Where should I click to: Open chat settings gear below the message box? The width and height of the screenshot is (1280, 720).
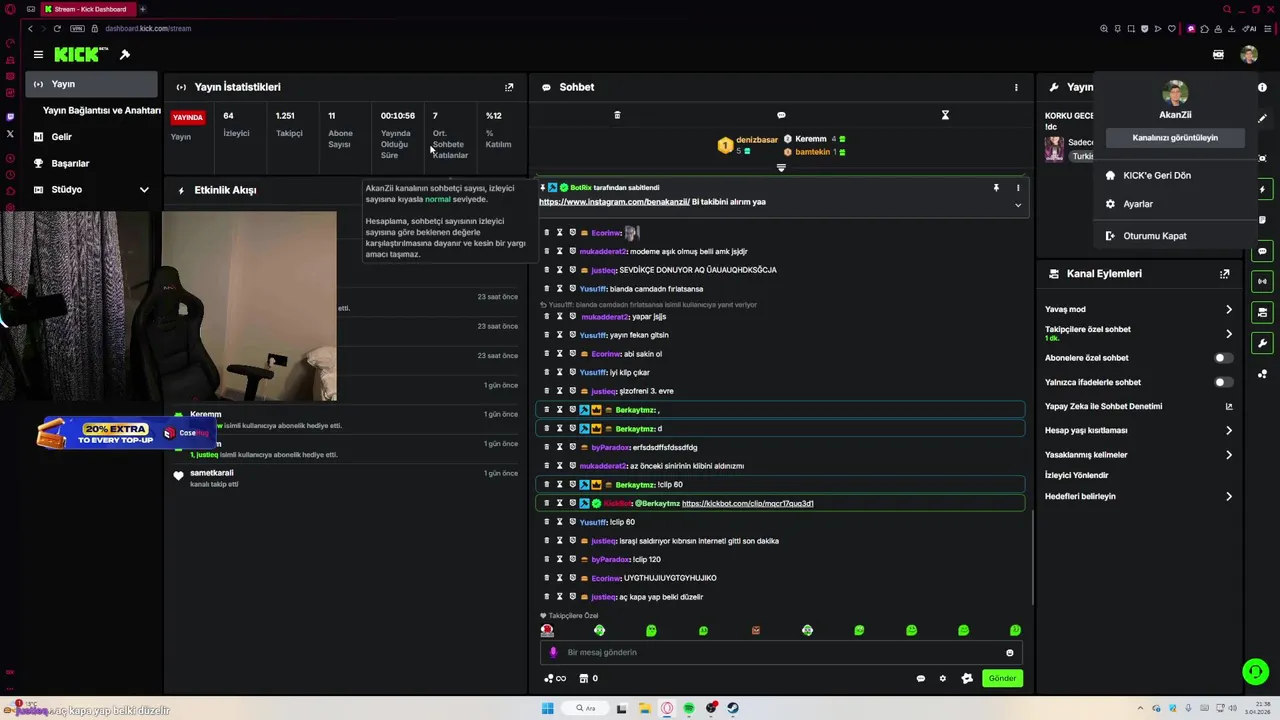(x=942, y=678)
